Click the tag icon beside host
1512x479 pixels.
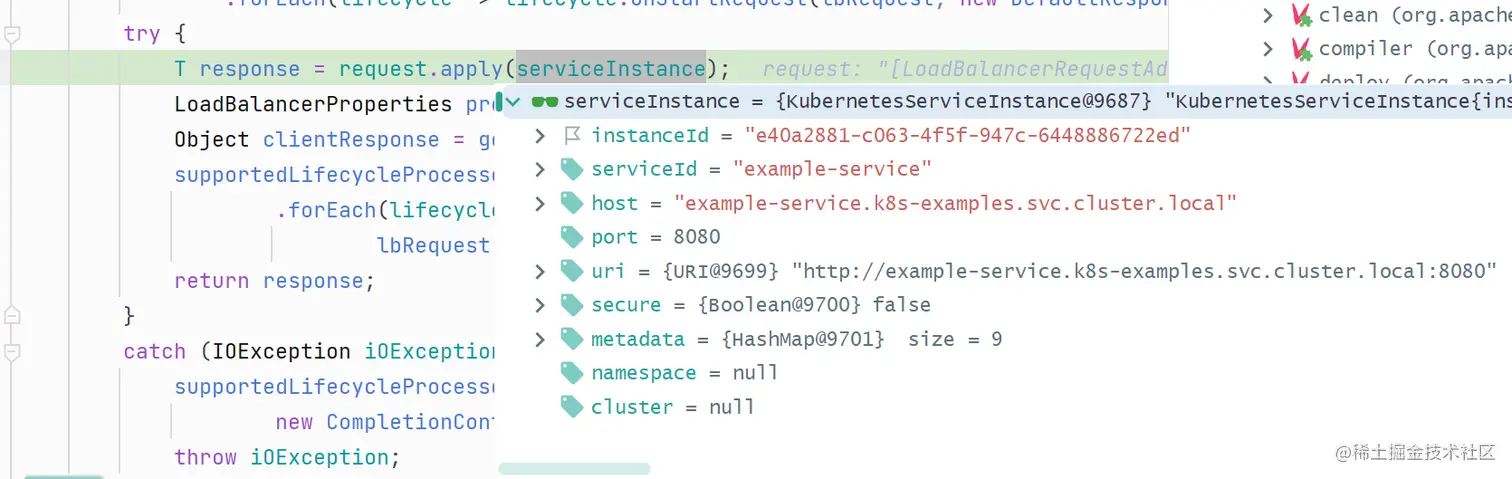click(x=572, y=203)
